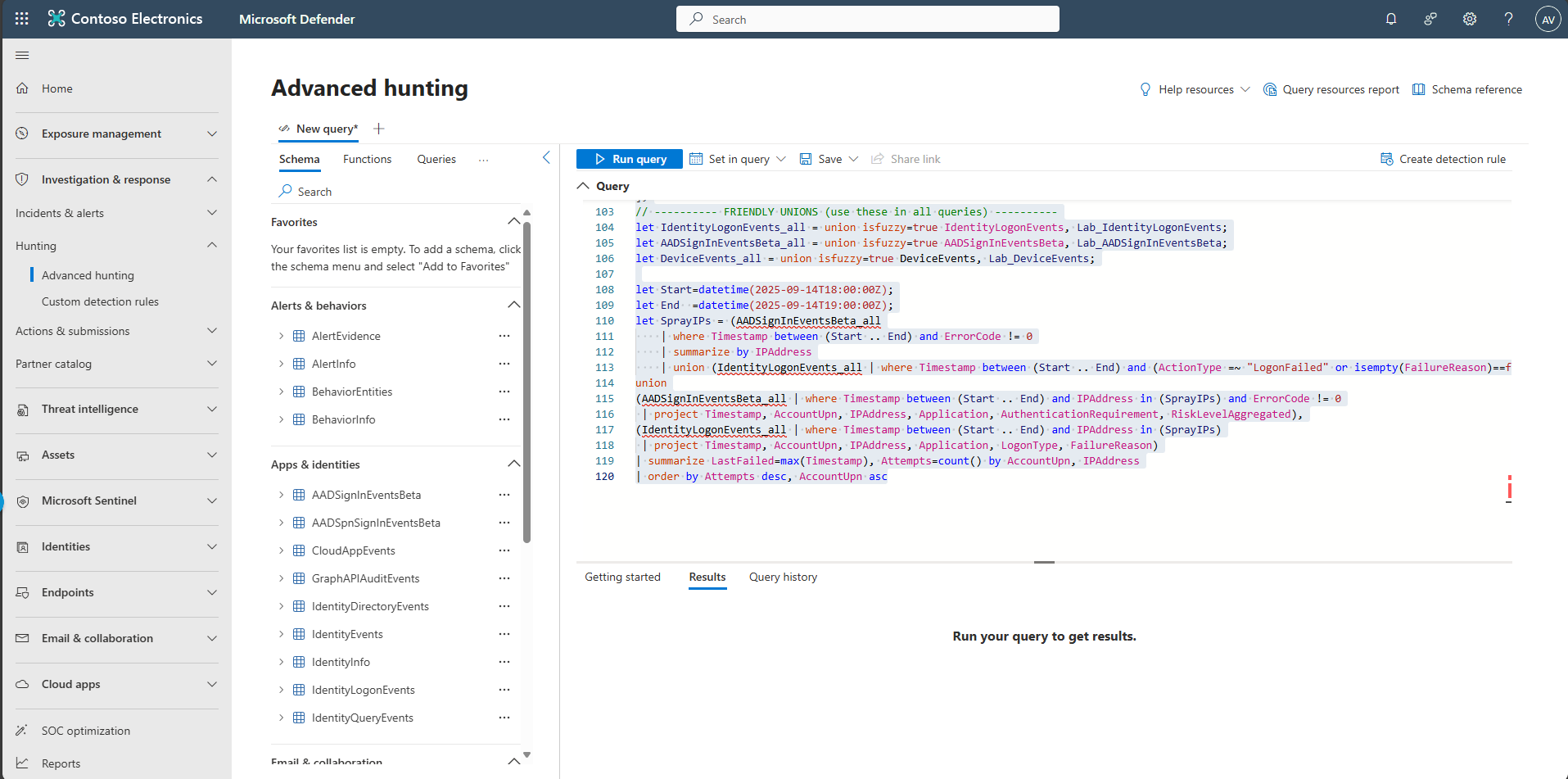
Task: Click the Threat intelligence icon
Action: pyautogui.click(x=23, y=409)
